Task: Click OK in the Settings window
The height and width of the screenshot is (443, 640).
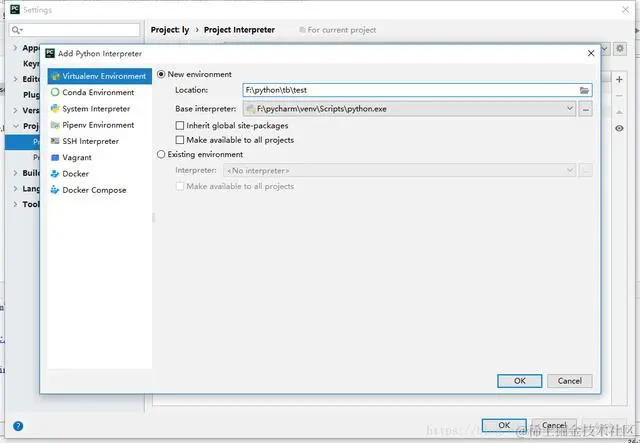Action: pos(504,425)
